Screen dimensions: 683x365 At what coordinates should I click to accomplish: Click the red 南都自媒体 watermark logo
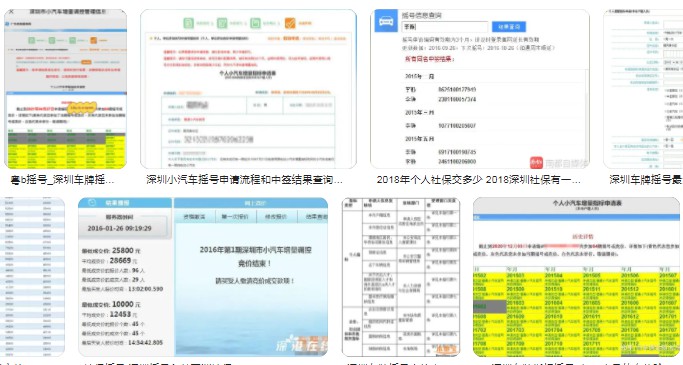536,163
